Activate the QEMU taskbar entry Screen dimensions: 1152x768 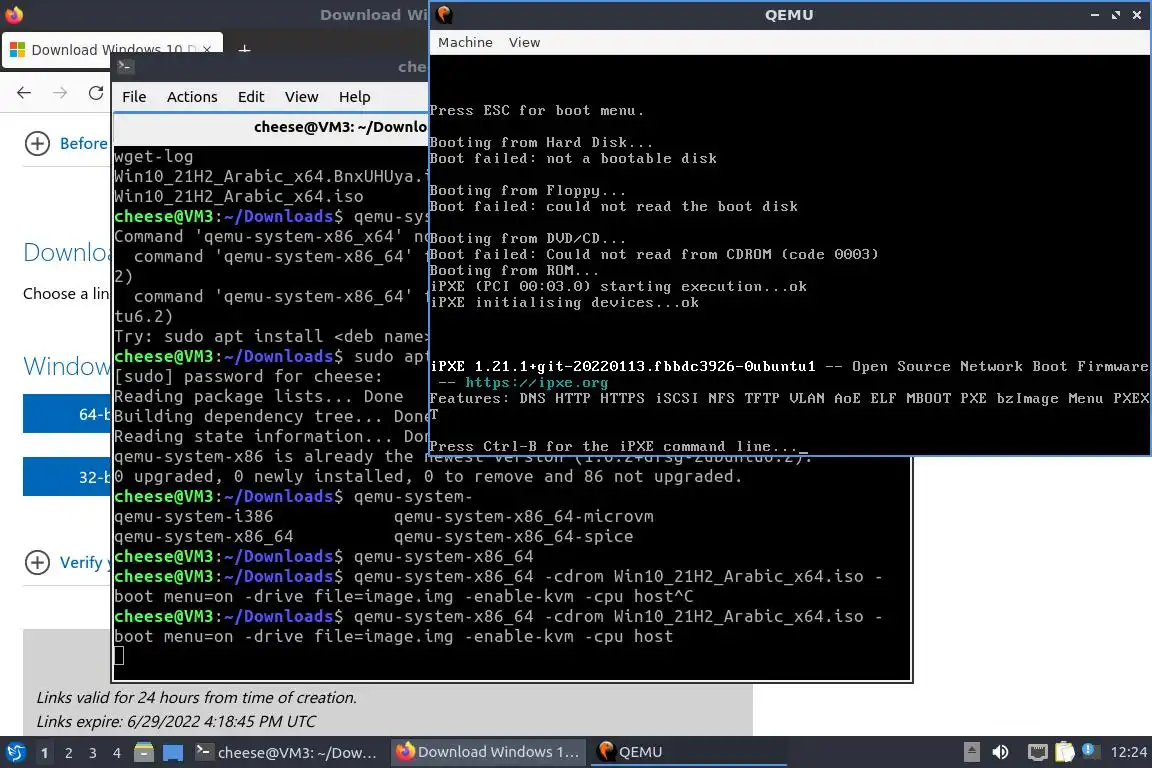(x=688, y=752)
